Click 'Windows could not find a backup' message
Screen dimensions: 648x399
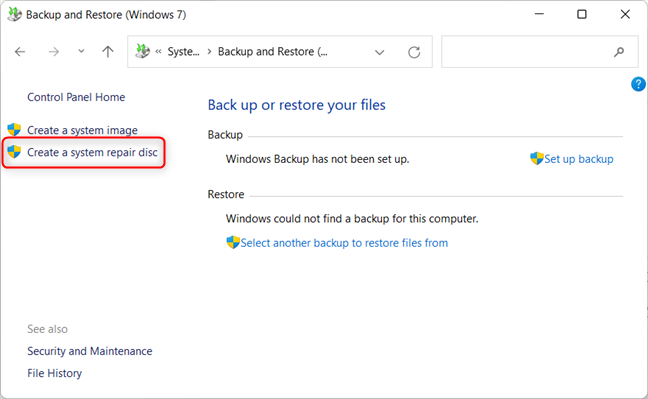coord(352,219)
